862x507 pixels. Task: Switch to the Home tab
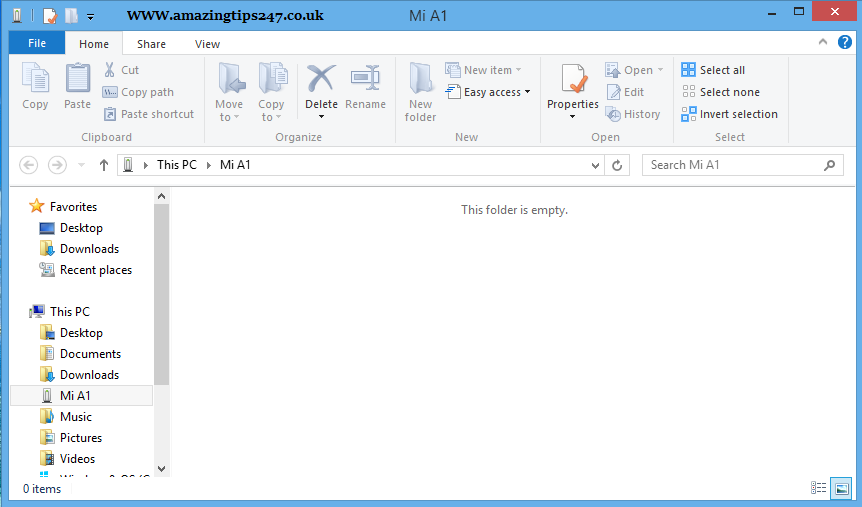pyautogui.click(x=93, y=44)
